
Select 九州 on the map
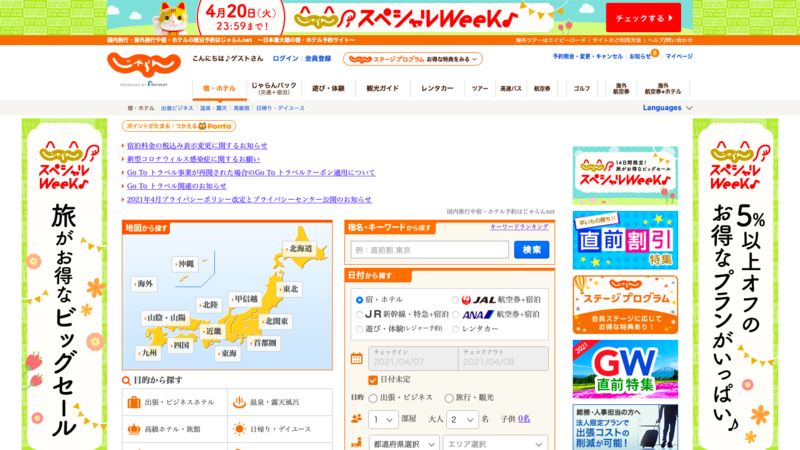(x=148, y=352)
